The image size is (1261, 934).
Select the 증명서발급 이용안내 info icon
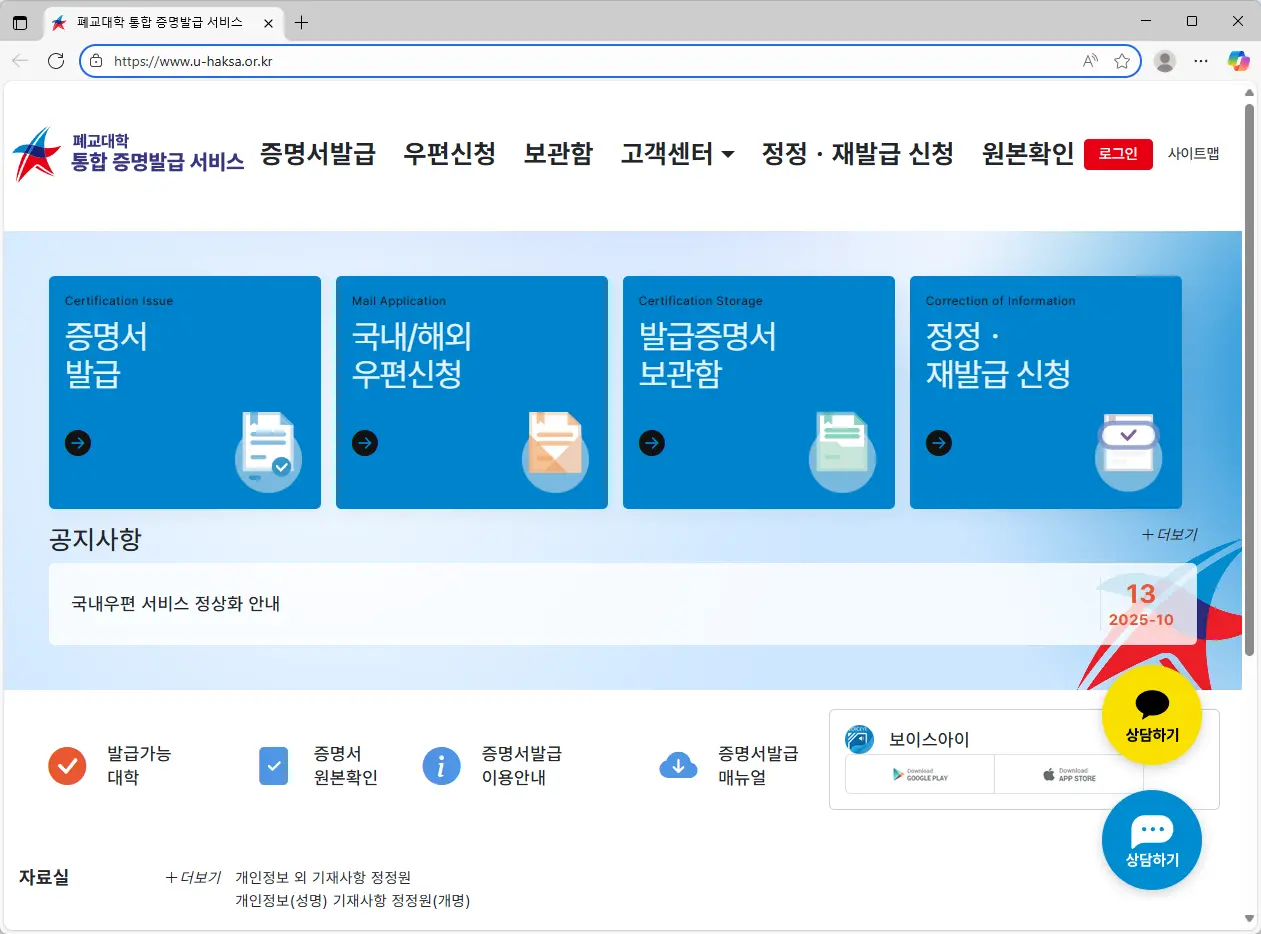(x=441, y=766)
